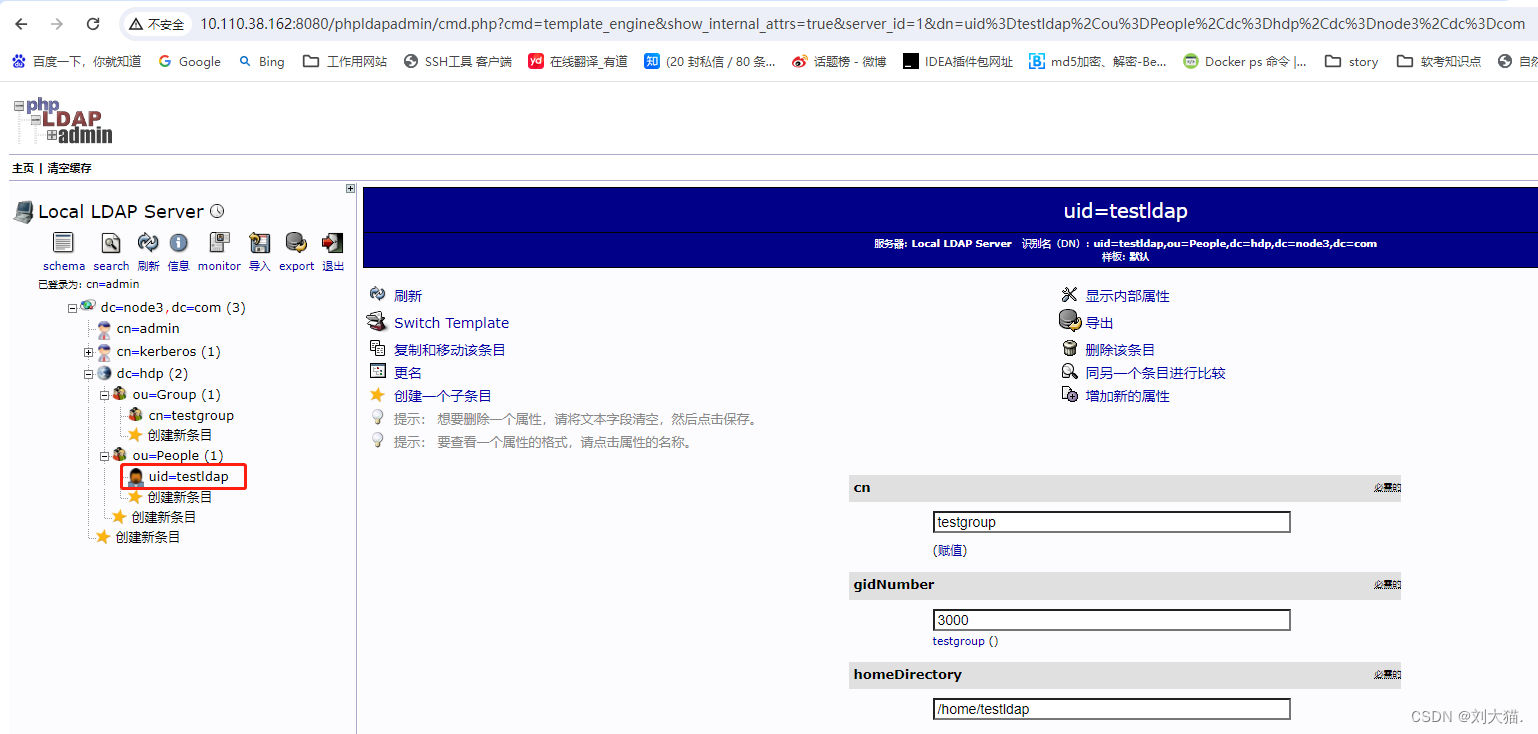Click the 增加新的属性 link

tap(1127, 396)
